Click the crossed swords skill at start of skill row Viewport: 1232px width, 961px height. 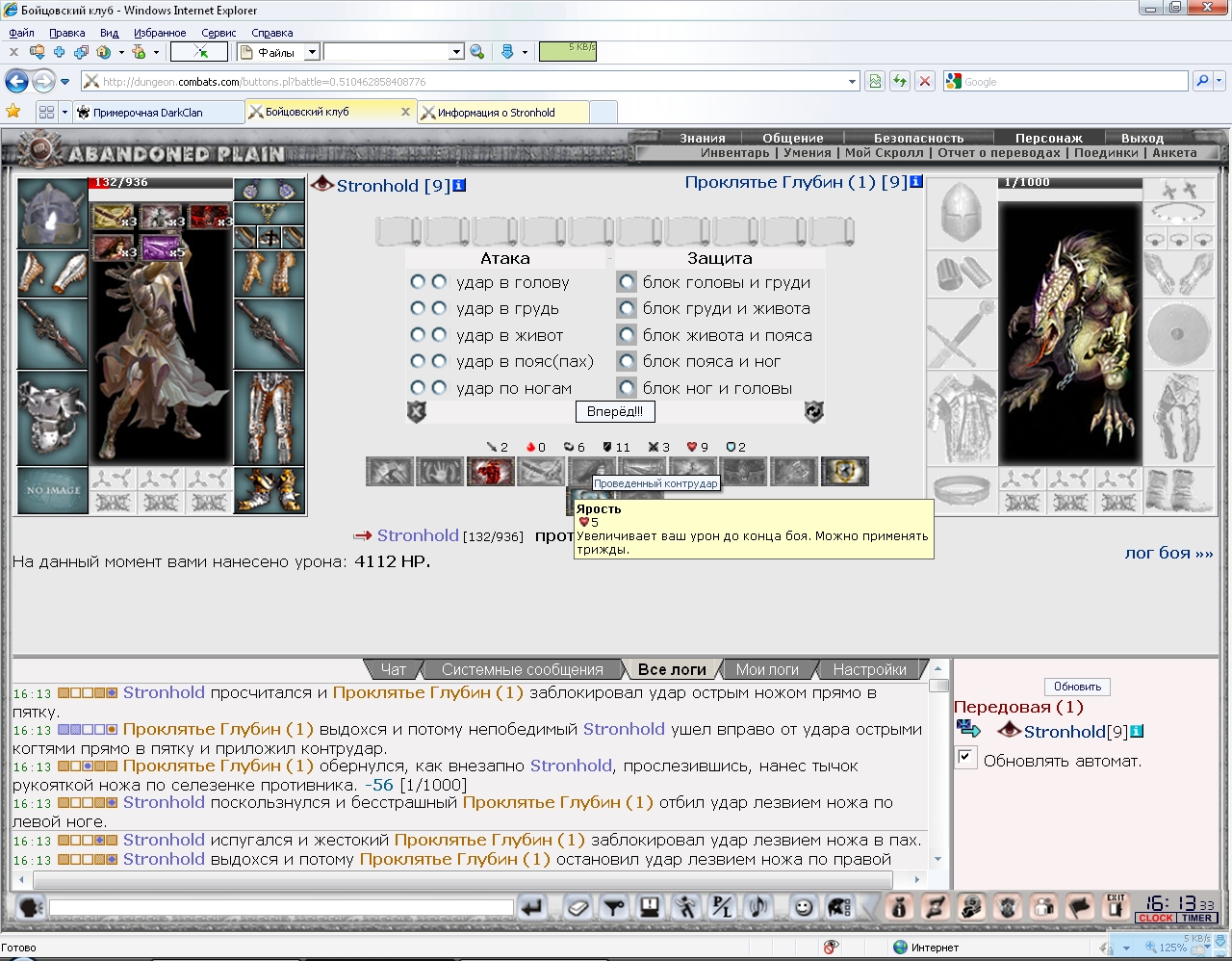390,471
